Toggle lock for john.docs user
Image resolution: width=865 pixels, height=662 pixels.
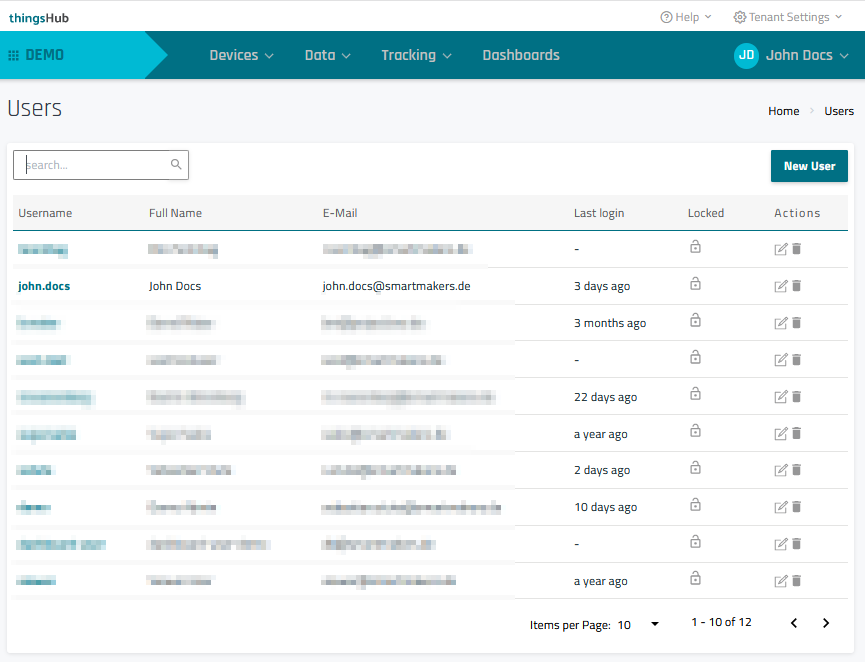coord(695,284)
